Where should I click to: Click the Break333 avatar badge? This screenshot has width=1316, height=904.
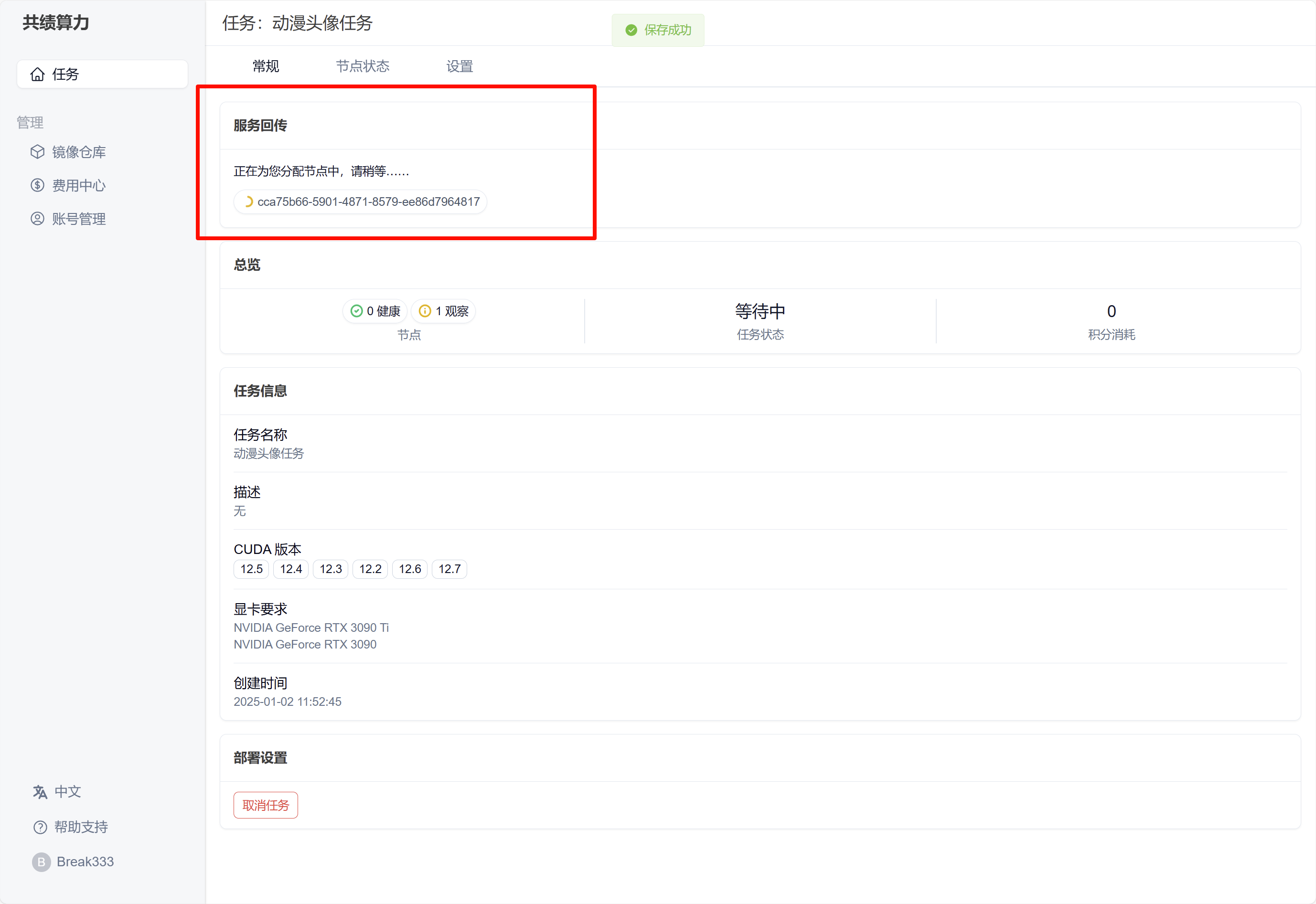pos(41,861)
